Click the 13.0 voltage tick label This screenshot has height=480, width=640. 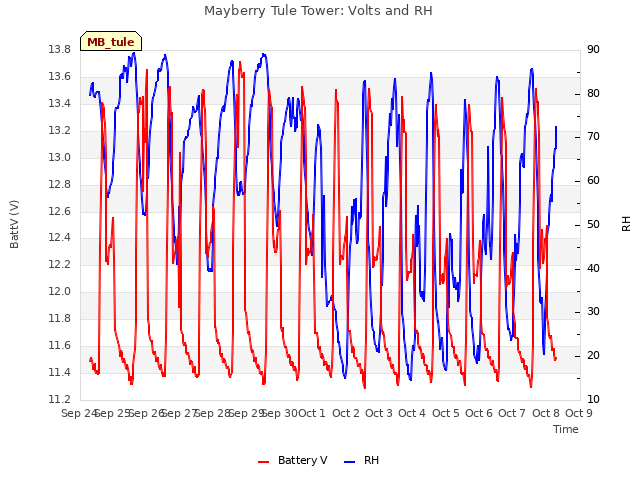[x=60, y=158]
